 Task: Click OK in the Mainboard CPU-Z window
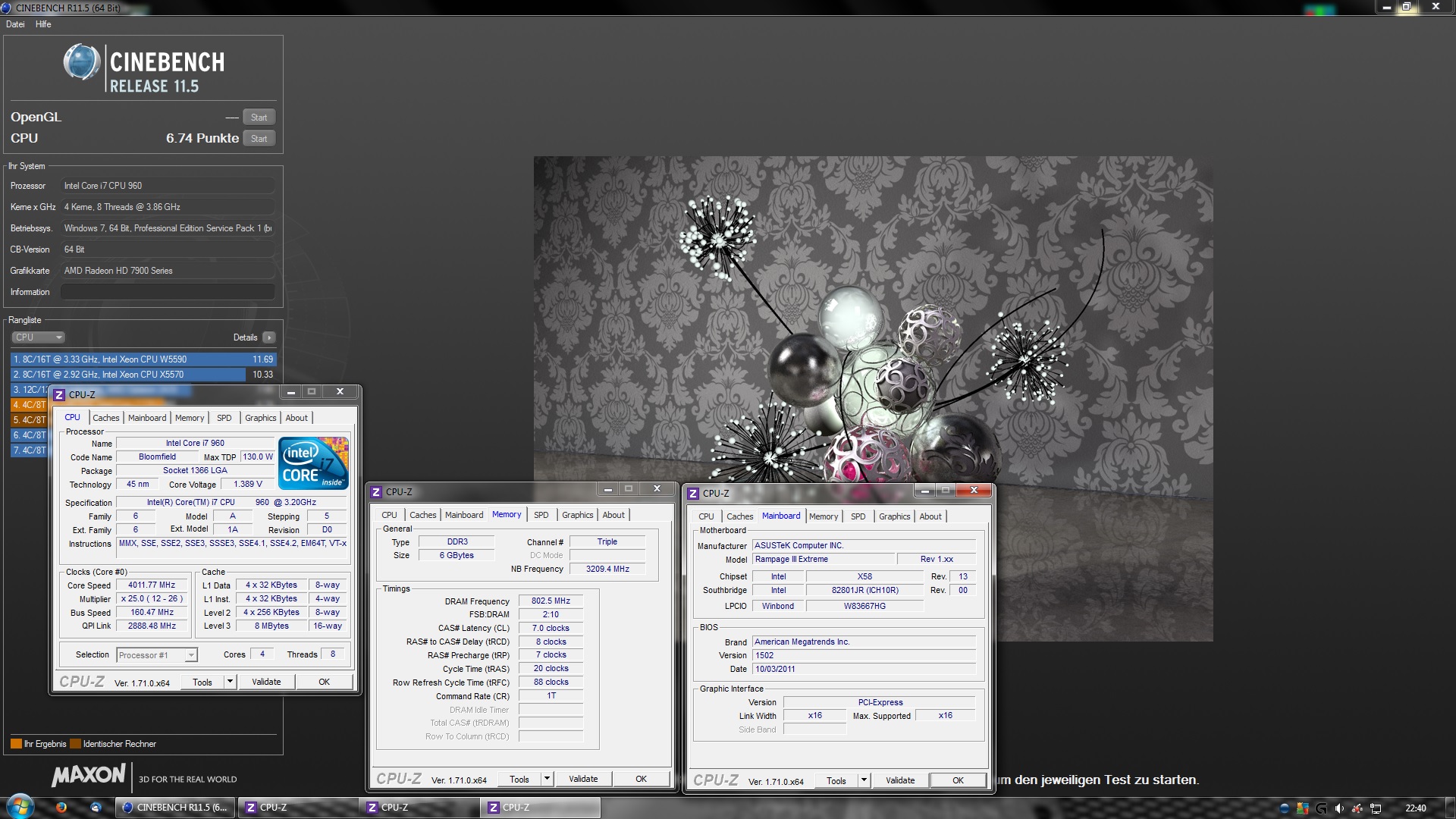(x=958, y=780)
